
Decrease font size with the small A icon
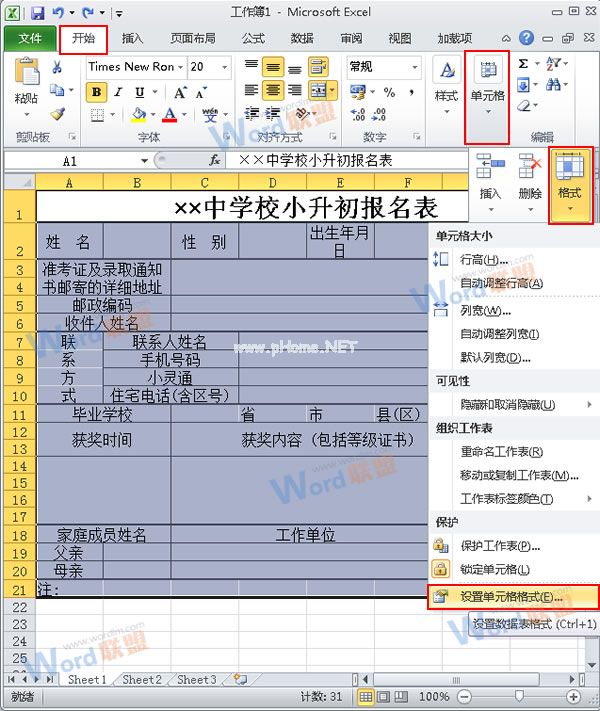pos(201,93)
